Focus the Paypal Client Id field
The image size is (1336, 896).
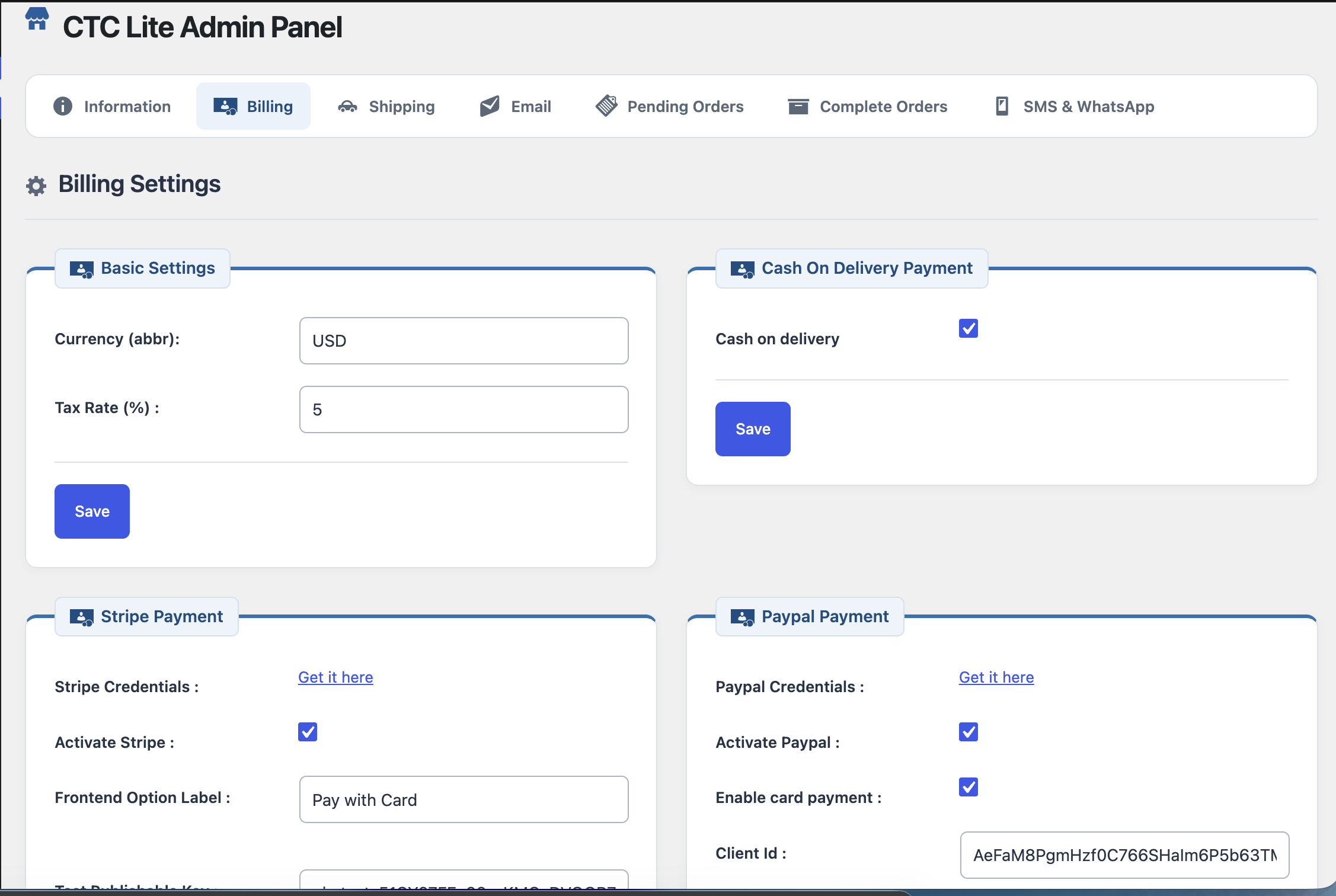(x=1125, y=855)
